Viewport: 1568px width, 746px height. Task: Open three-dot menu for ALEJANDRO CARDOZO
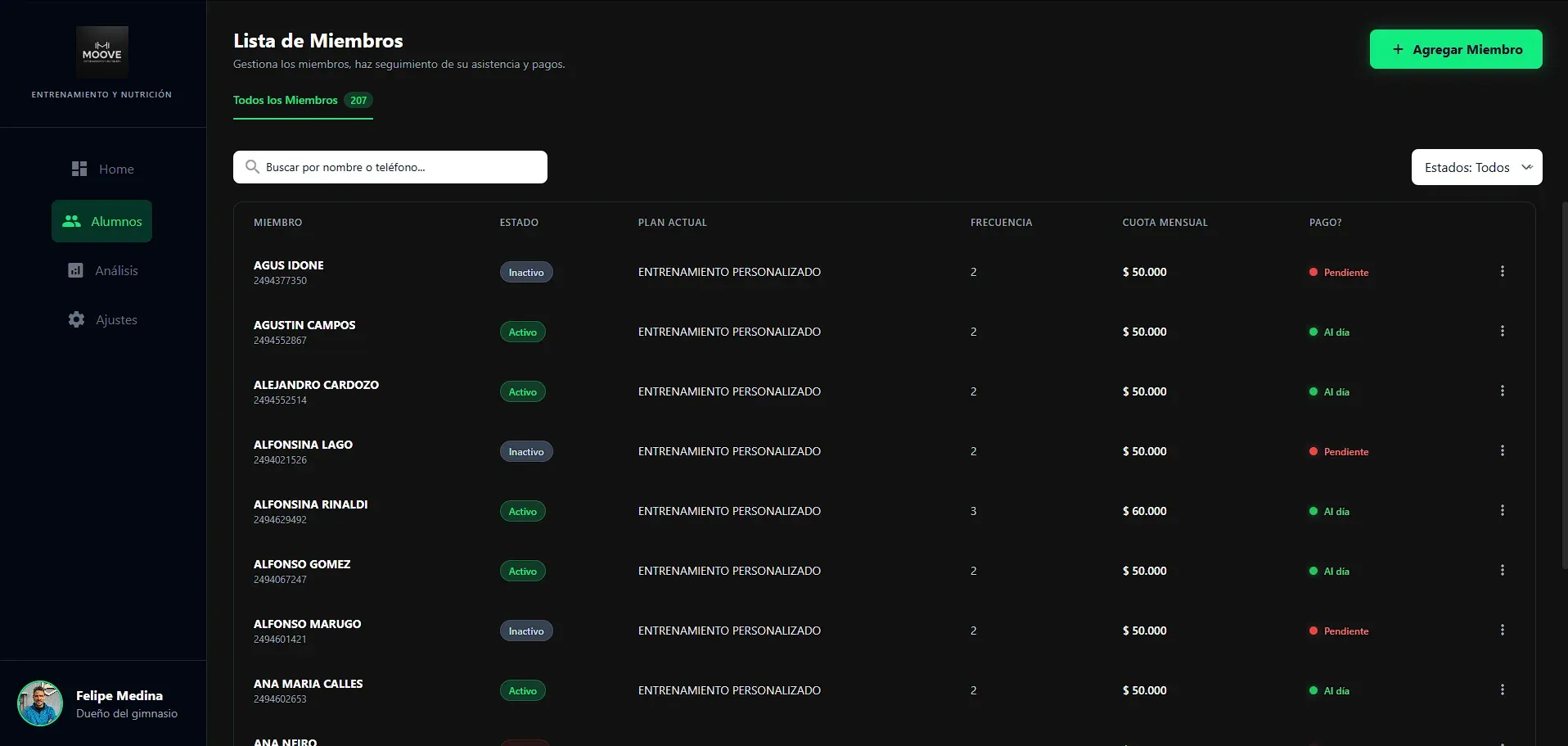pyautogui.click(x=1503, y=391)
